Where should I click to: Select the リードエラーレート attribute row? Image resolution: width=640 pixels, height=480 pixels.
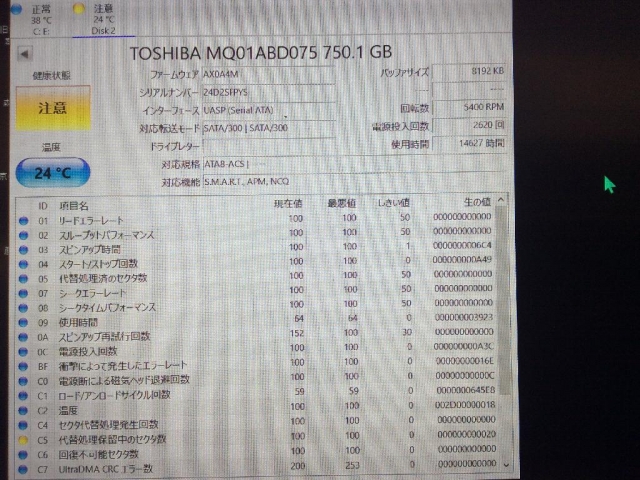(x=256, y=220)
